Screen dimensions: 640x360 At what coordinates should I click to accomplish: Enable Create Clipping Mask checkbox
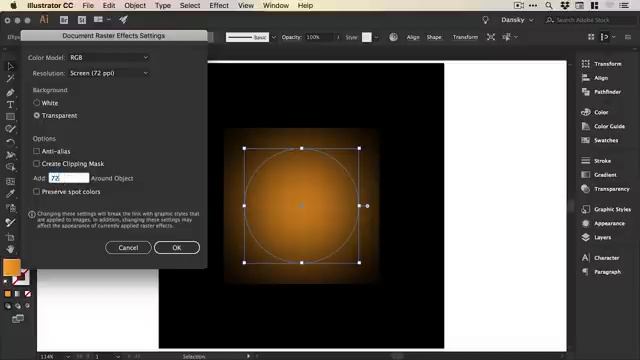36,164
